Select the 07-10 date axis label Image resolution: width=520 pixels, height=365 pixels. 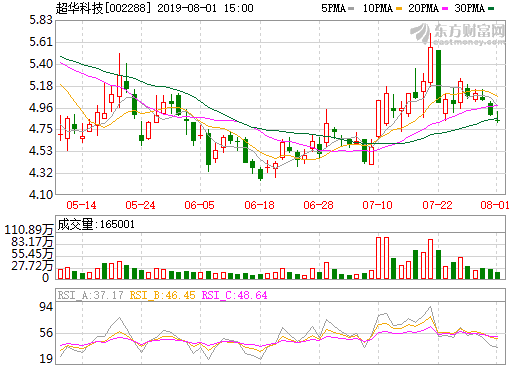tap(377, 205)
